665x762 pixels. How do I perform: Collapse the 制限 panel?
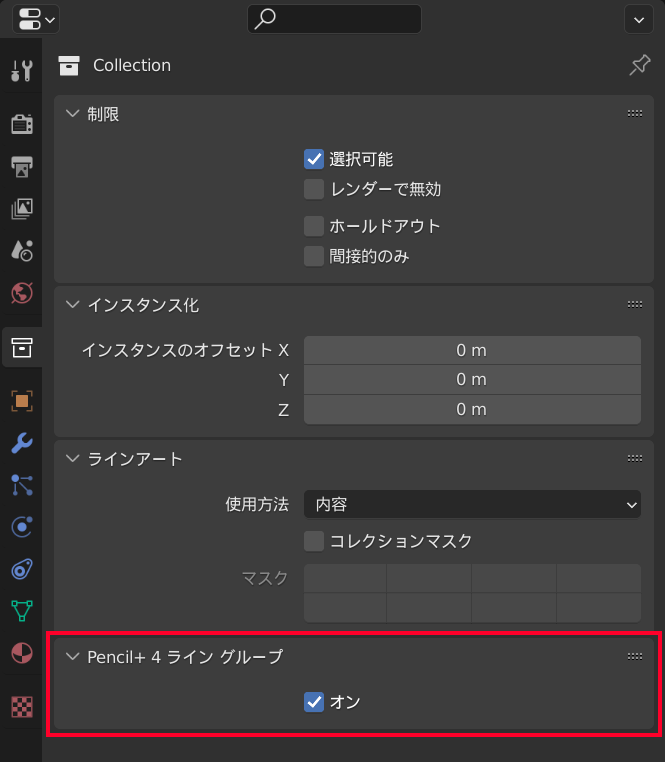coord(72,114)
